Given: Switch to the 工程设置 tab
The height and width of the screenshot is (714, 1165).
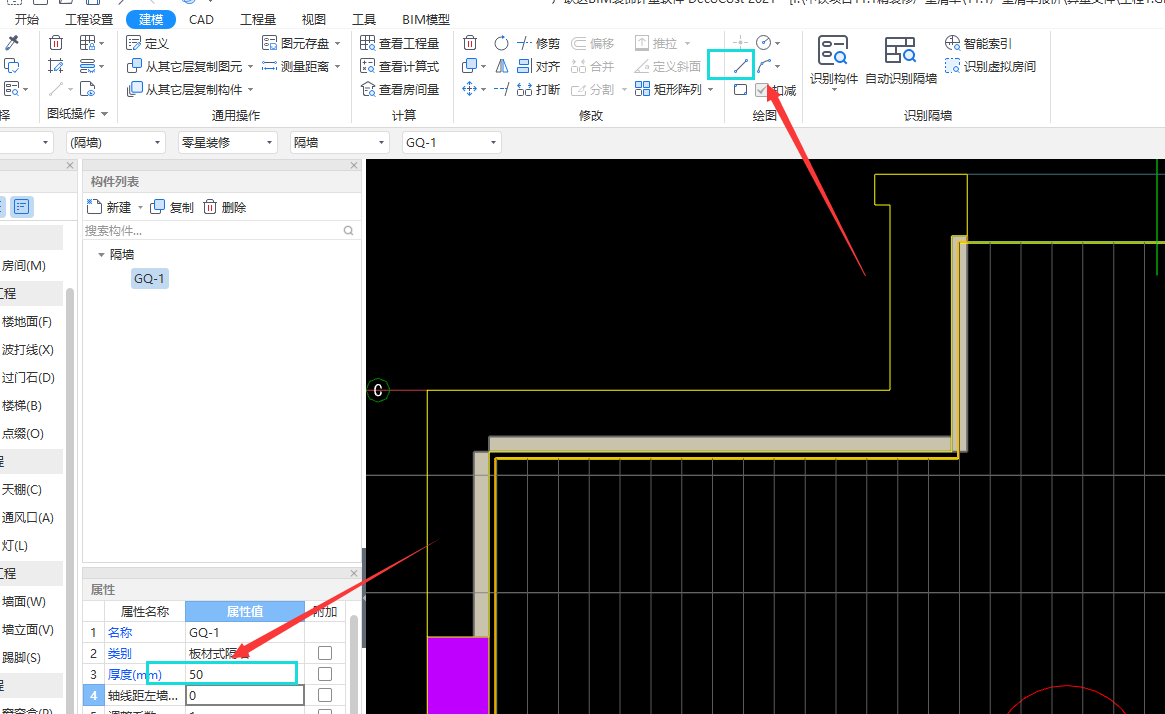Looking at the screenshot, I should (89, 19).
